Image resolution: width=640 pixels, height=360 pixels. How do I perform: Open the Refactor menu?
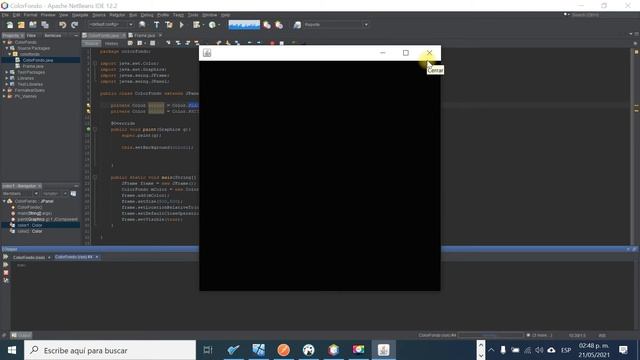[117, 15]
